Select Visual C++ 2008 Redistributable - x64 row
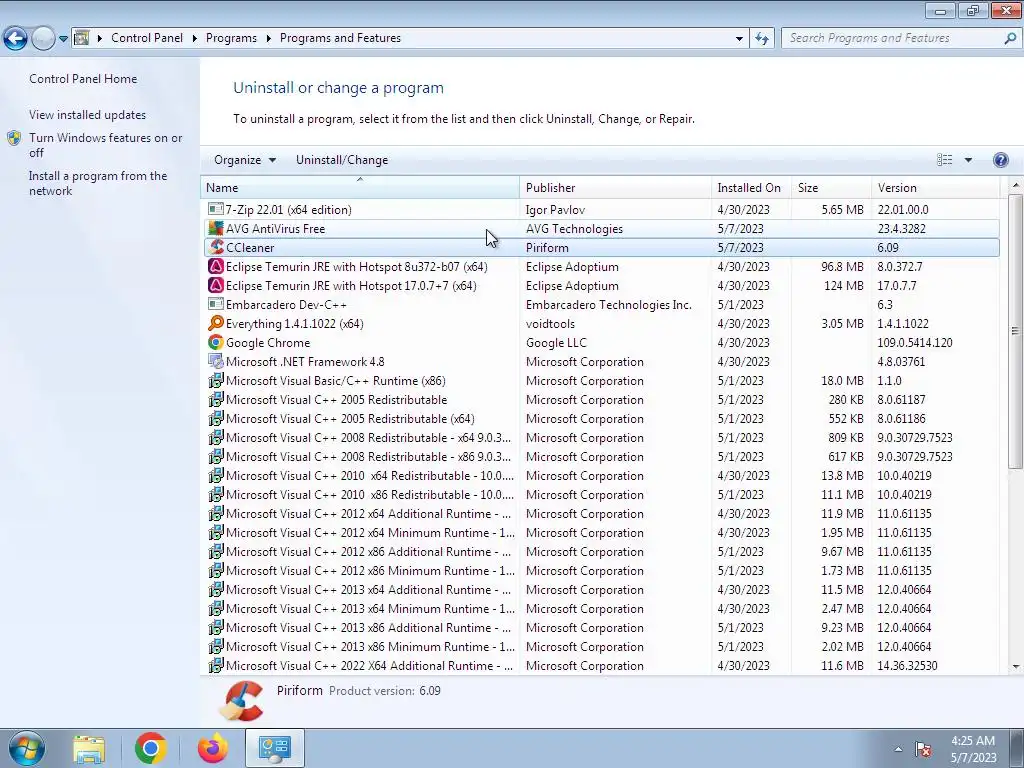Viewport: 1024px width, 768px height. point(600,437)
